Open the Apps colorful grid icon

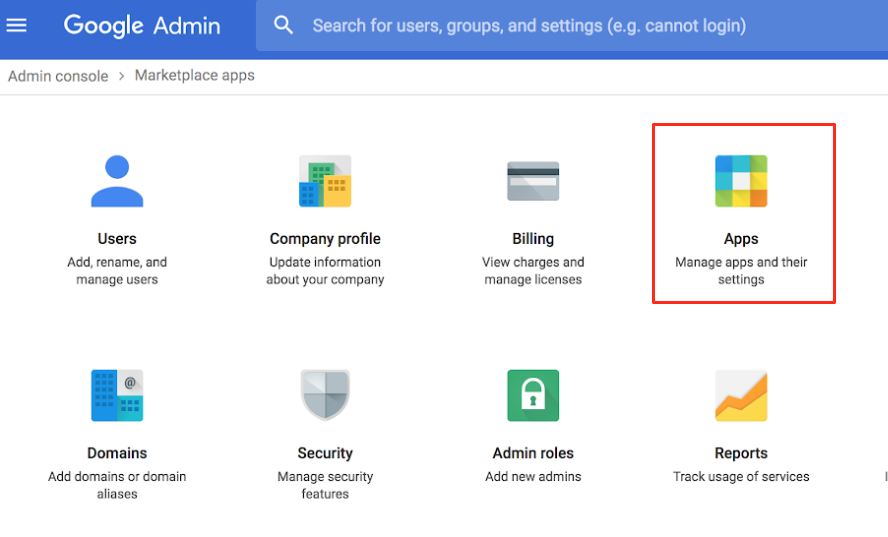click(x=741, y=181)
